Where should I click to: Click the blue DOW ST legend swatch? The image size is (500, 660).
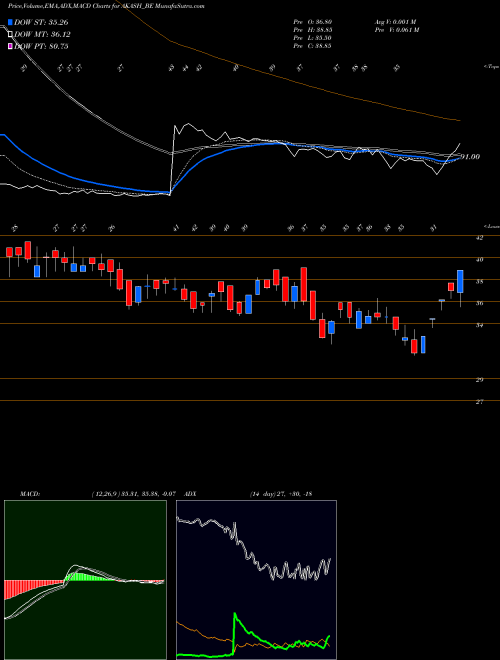tap(11, 22)
